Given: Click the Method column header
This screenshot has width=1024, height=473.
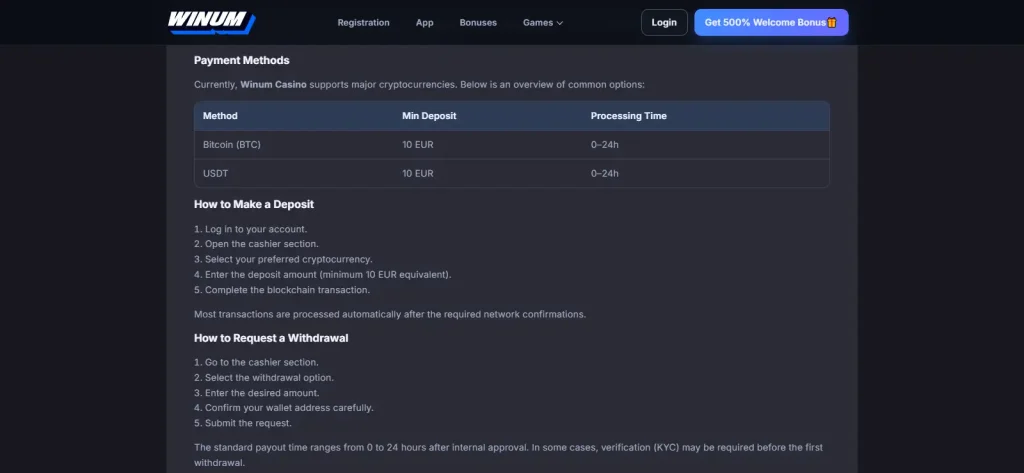Looking at the screenshot, I should (220, 116).
